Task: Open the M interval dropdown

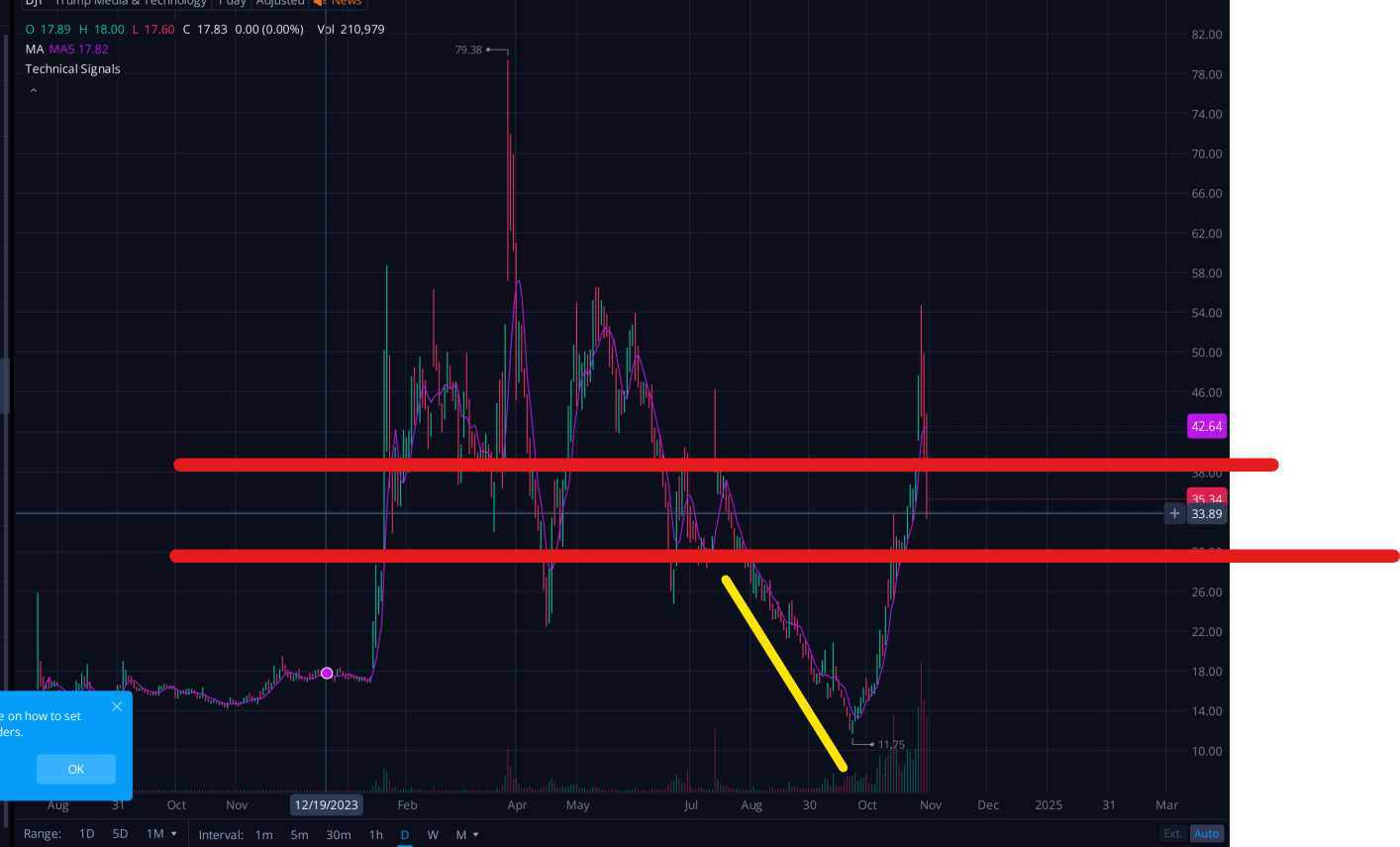Action: click(x=466, y=835)
